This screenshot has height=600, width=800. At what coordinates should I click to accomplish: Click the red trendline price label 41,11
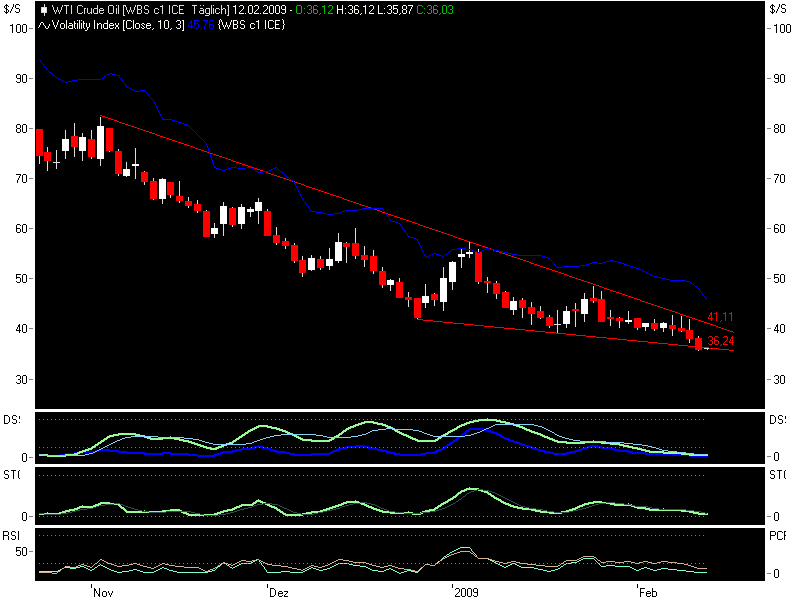[x=720, y=317]
